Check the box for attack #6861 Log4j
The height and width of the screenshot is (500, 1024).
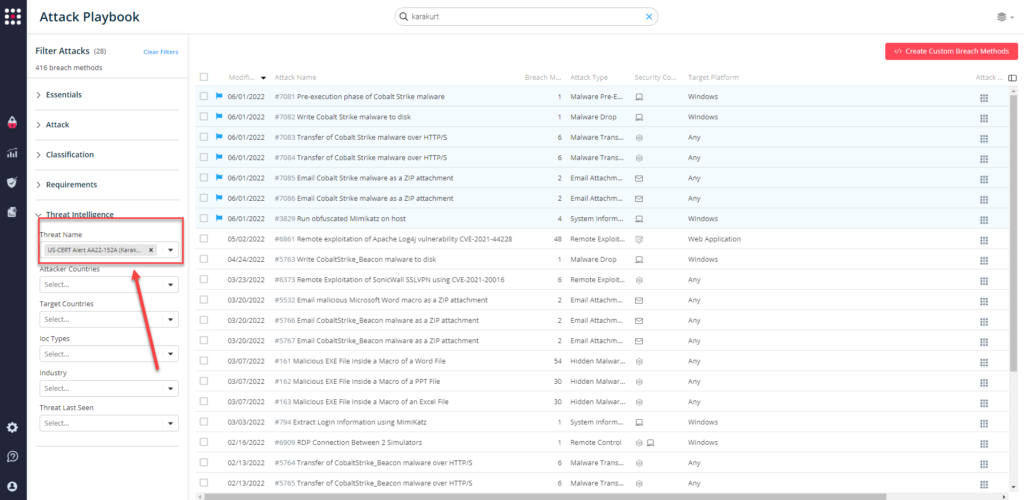[x=204, y=239]
